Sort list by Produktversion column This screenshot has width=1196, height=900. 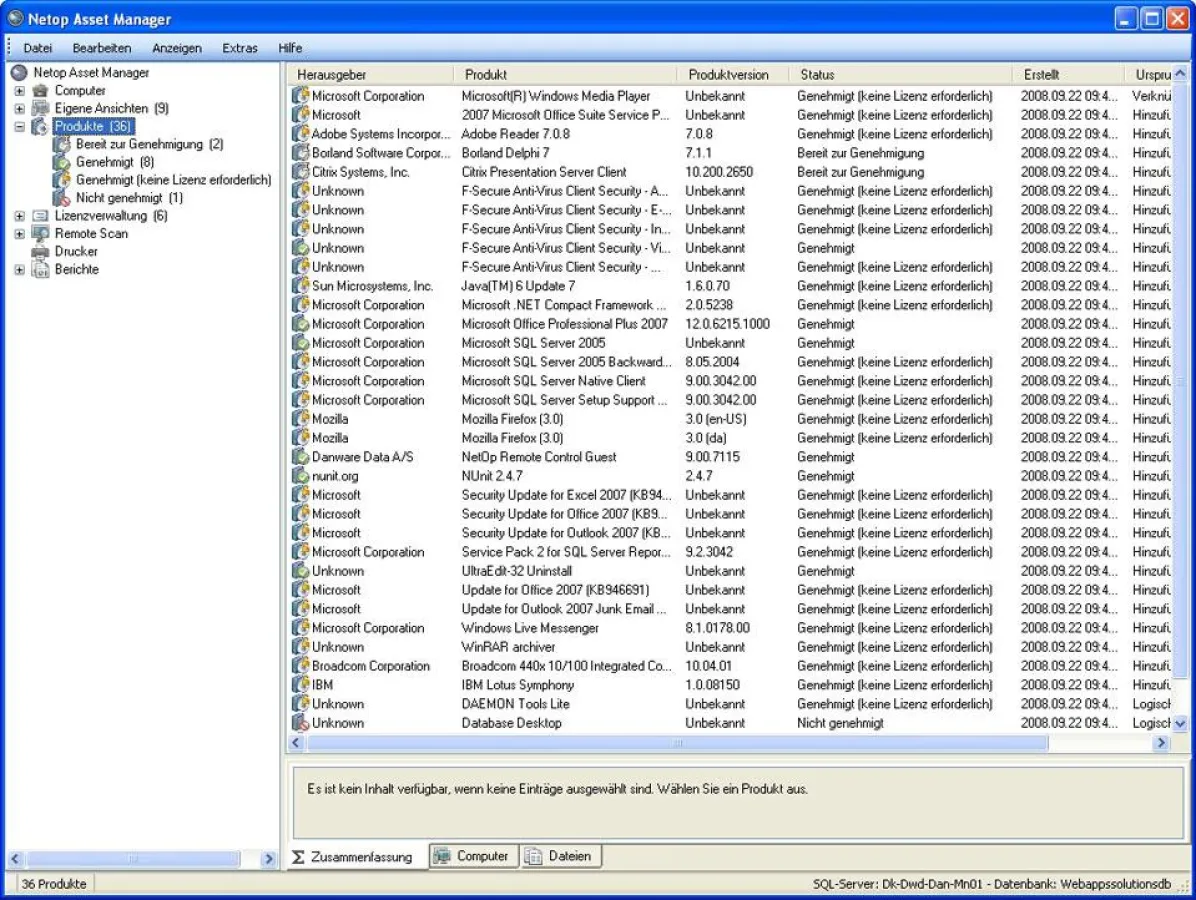point(728,74)
